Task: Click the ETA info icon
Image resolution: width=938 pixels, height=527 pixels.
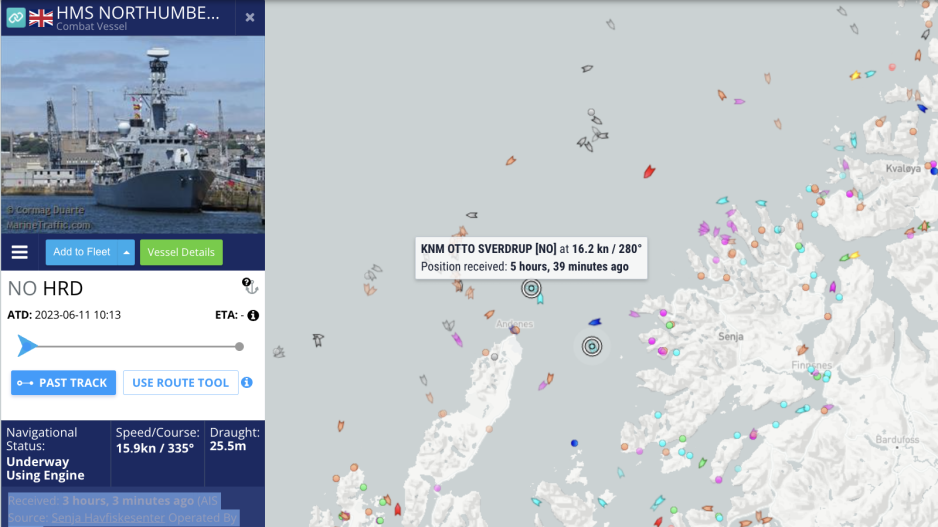Action: click(x=253, y=315)
